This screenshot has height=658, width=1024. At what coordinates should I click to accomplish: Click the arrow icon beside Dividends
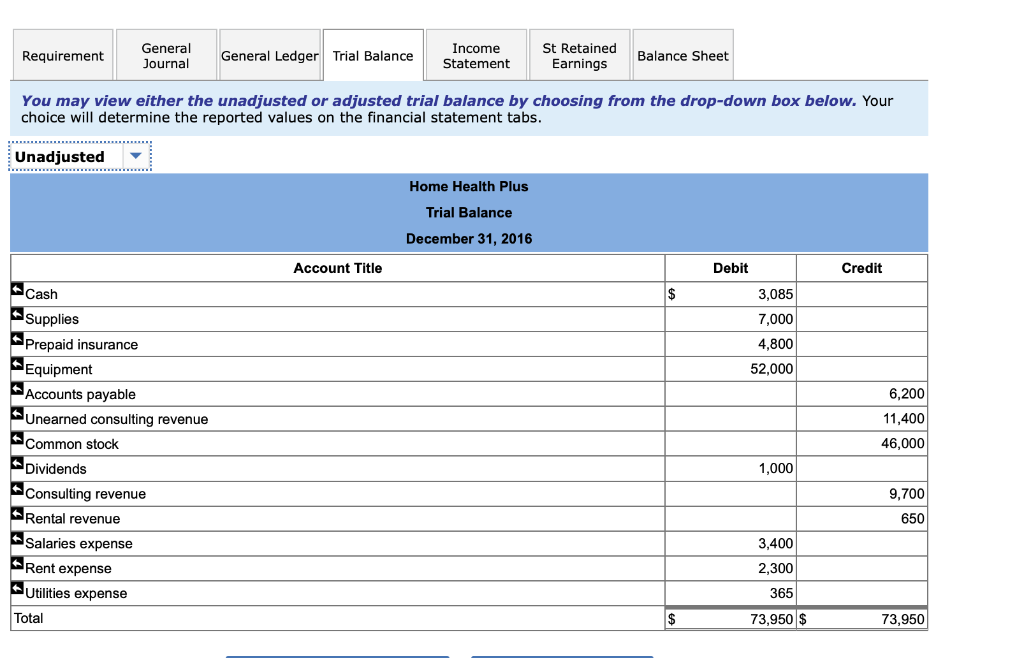[16, 463]
